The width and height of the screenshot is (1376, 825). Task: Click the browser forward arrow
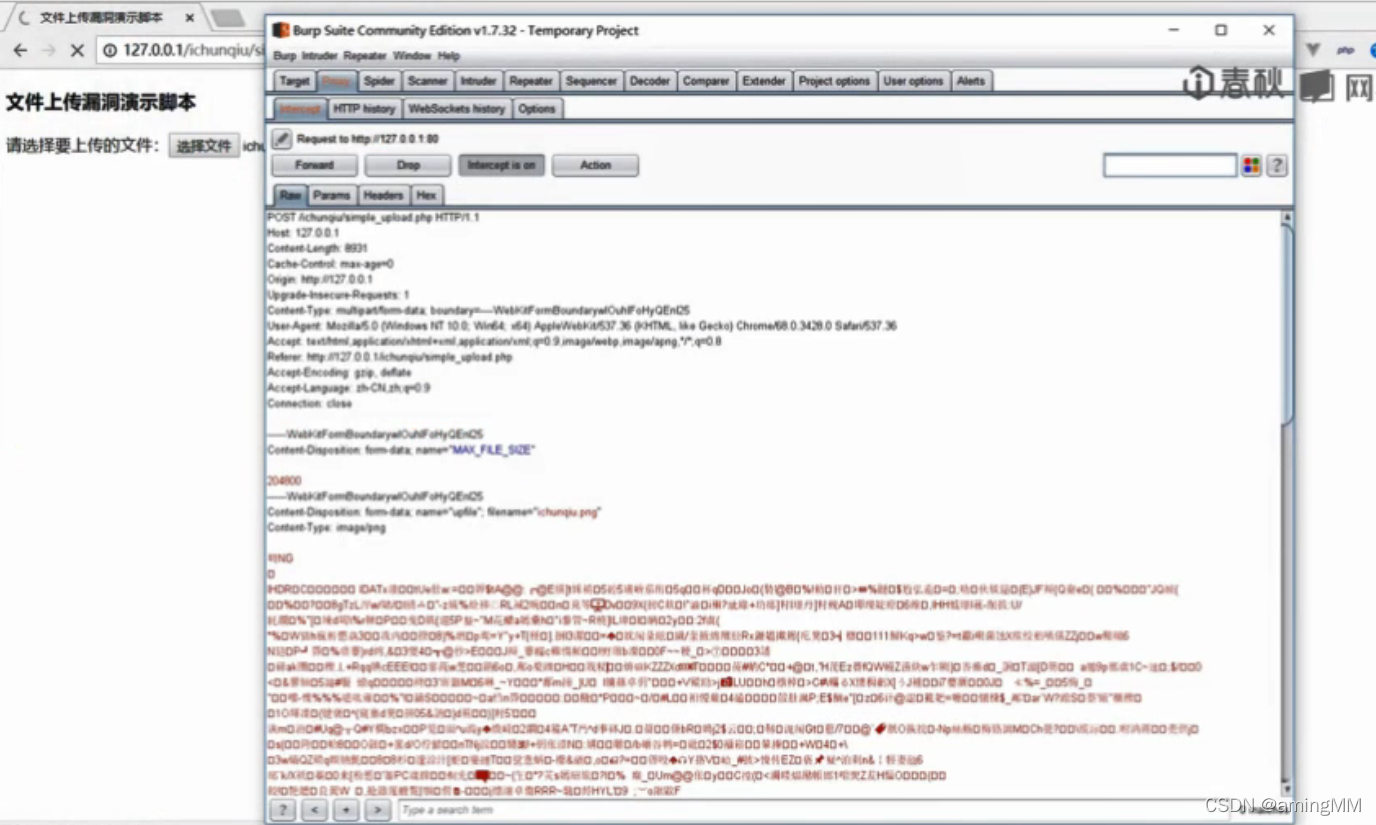(48, 50)
